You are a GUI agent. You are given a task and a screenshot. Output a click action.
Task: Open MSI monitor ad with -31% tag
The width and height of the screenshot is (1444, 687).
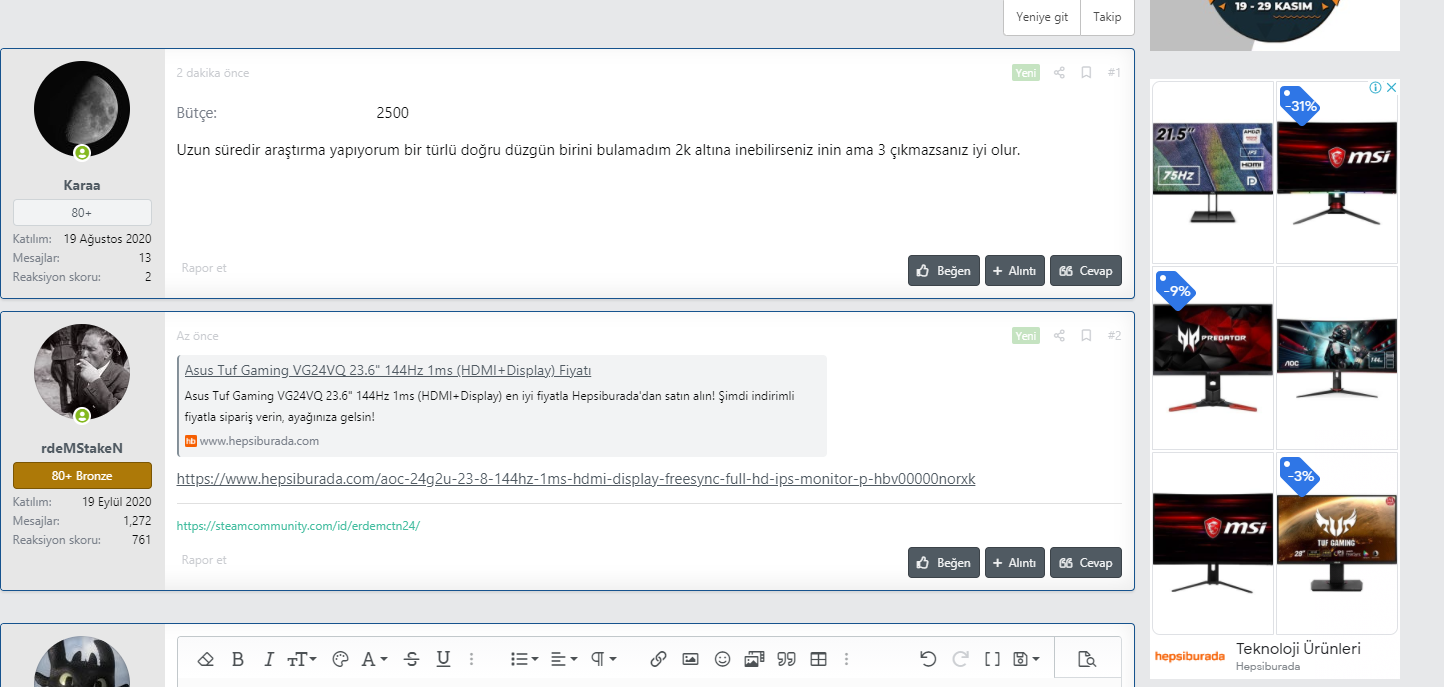click(1337, 172)
